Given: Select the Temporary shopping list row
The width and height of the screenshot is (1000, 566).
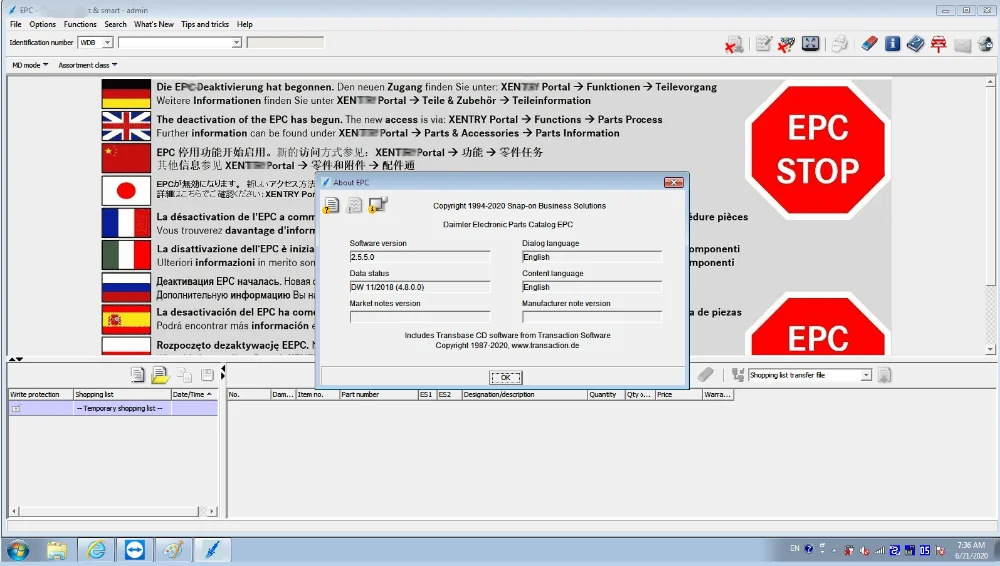Looking at the screenshot, I should (x=113, y=408).
